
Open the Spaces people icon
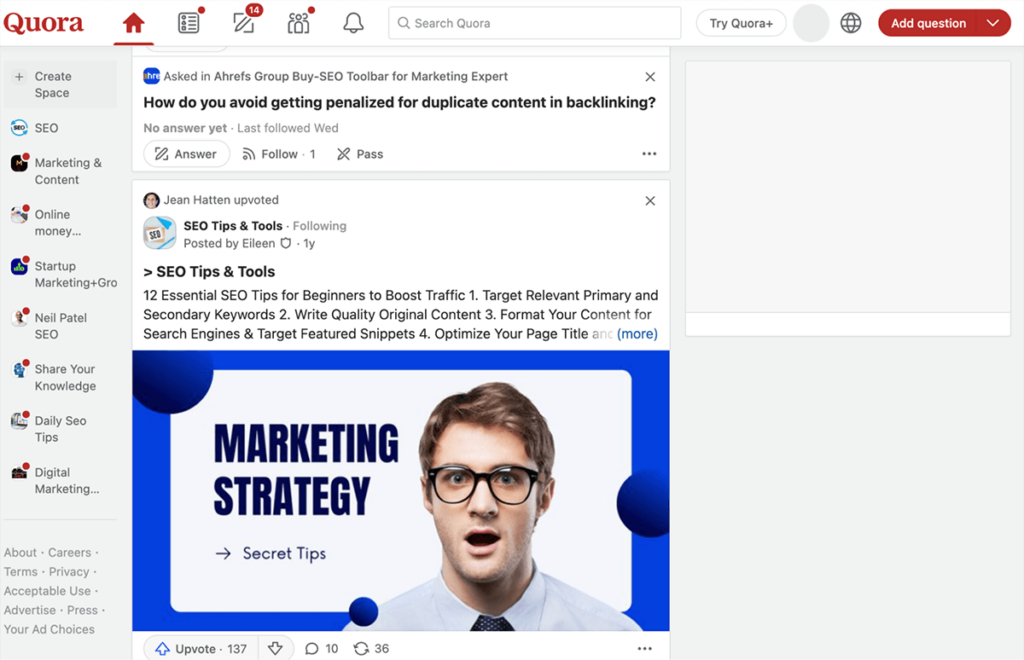pos(298,23)
